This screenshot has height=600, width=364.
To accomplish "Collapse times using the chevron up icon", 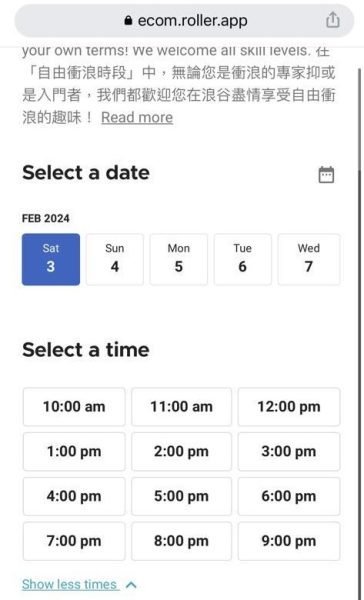I will (131, 585).
